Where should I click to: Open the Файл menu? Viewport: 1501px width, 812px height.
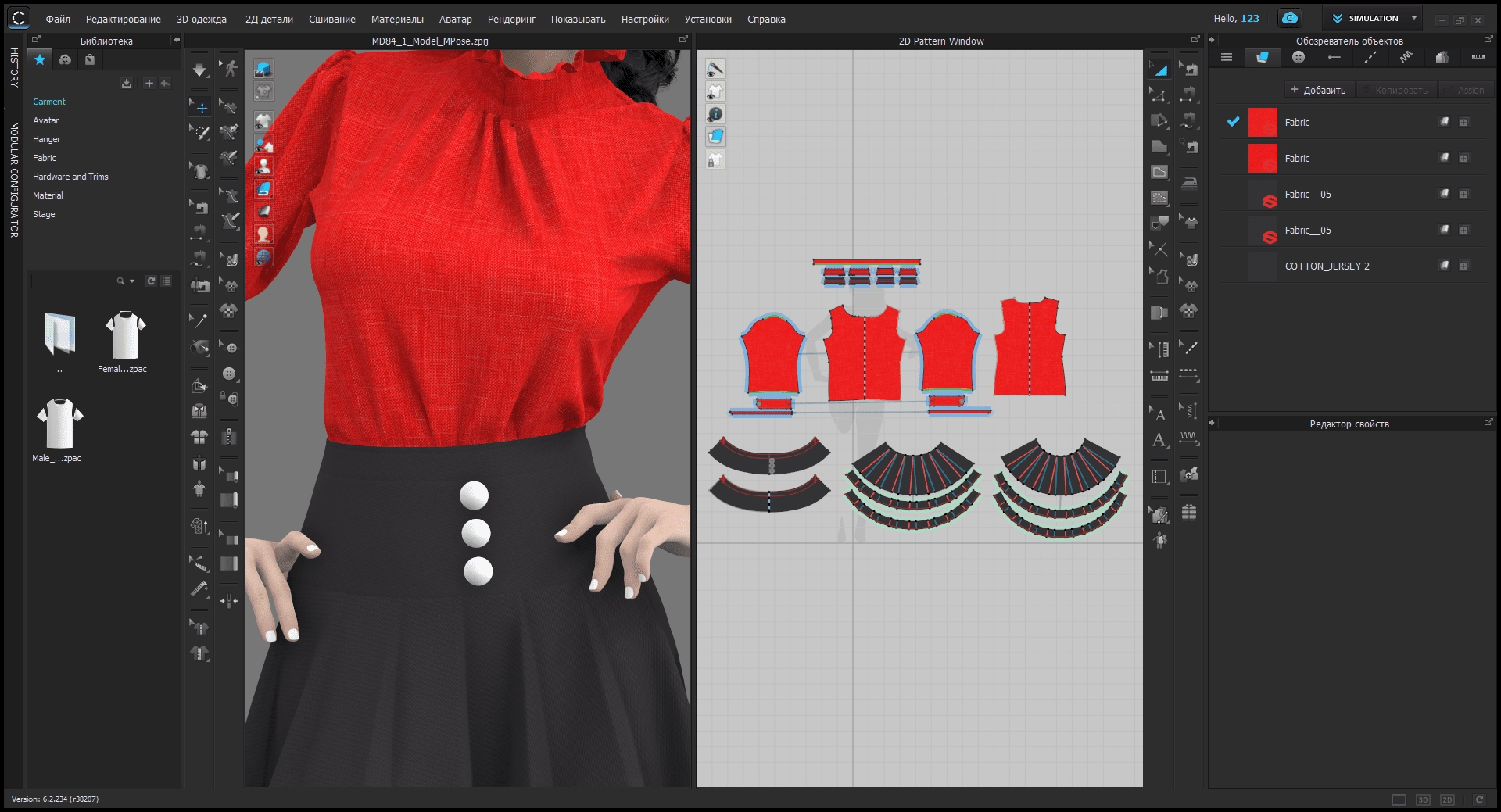point(58,20)
